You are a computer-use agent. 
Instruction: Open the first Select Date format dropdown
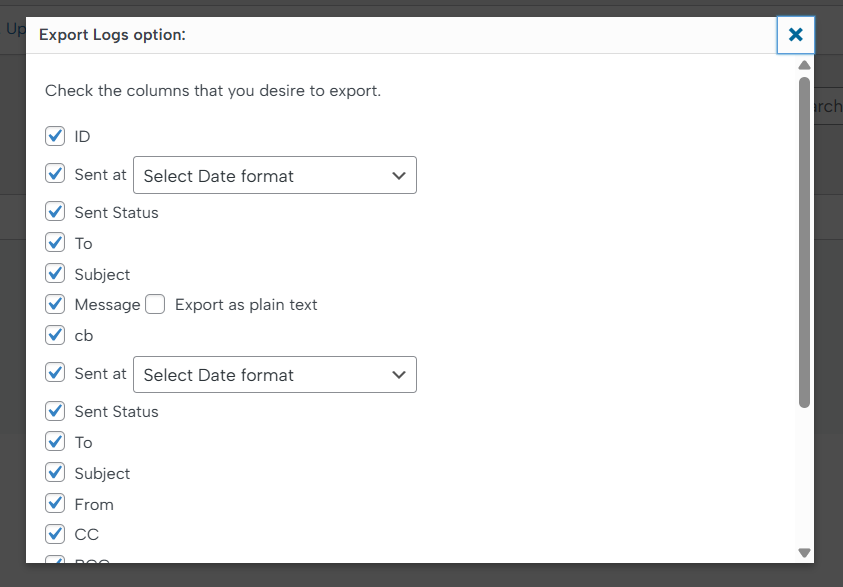275,175
